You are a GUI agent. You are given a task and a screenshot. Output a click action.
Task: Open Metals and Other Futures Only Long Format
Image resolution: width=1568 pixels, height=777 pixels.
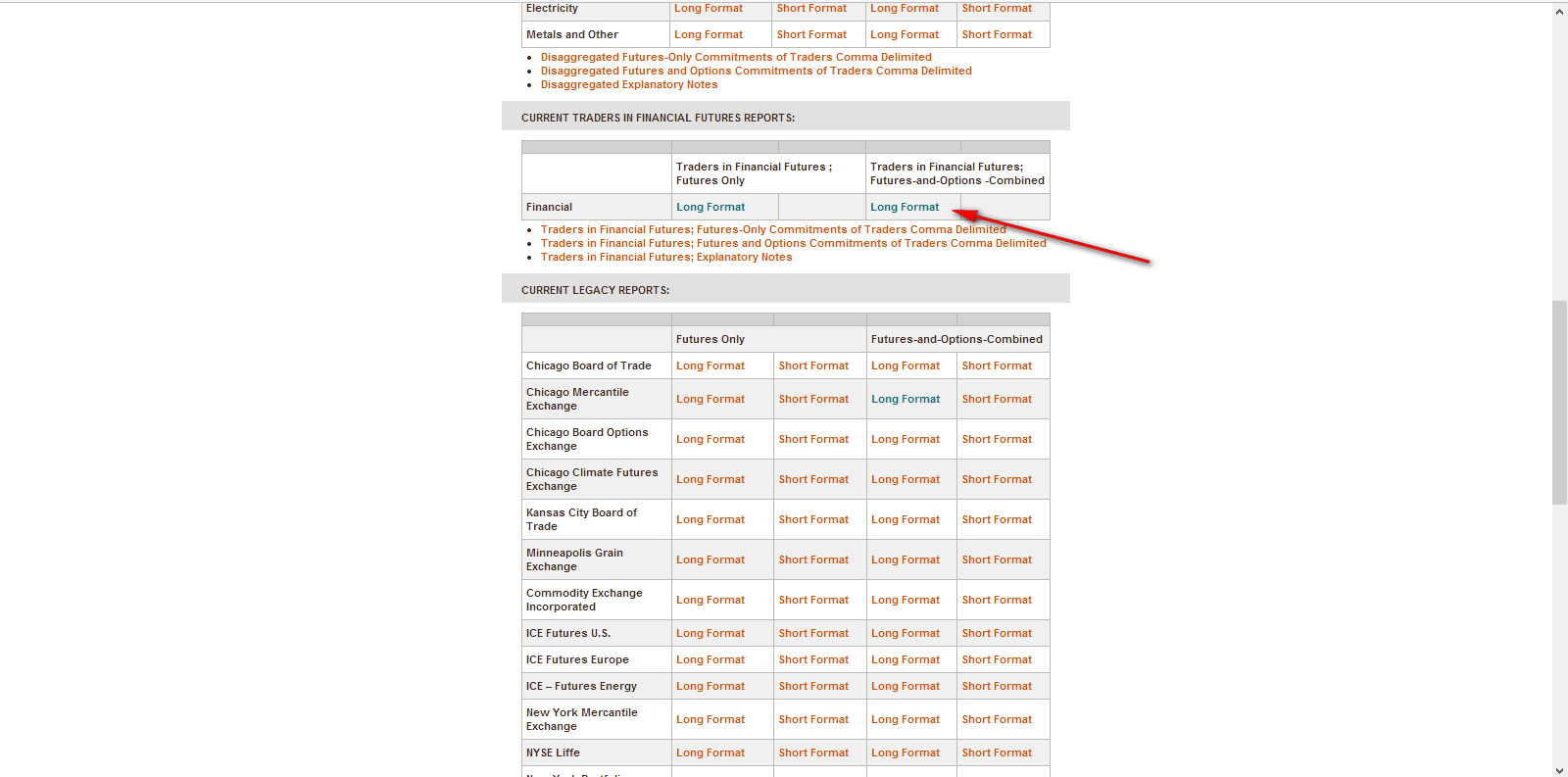coord(709,34)
